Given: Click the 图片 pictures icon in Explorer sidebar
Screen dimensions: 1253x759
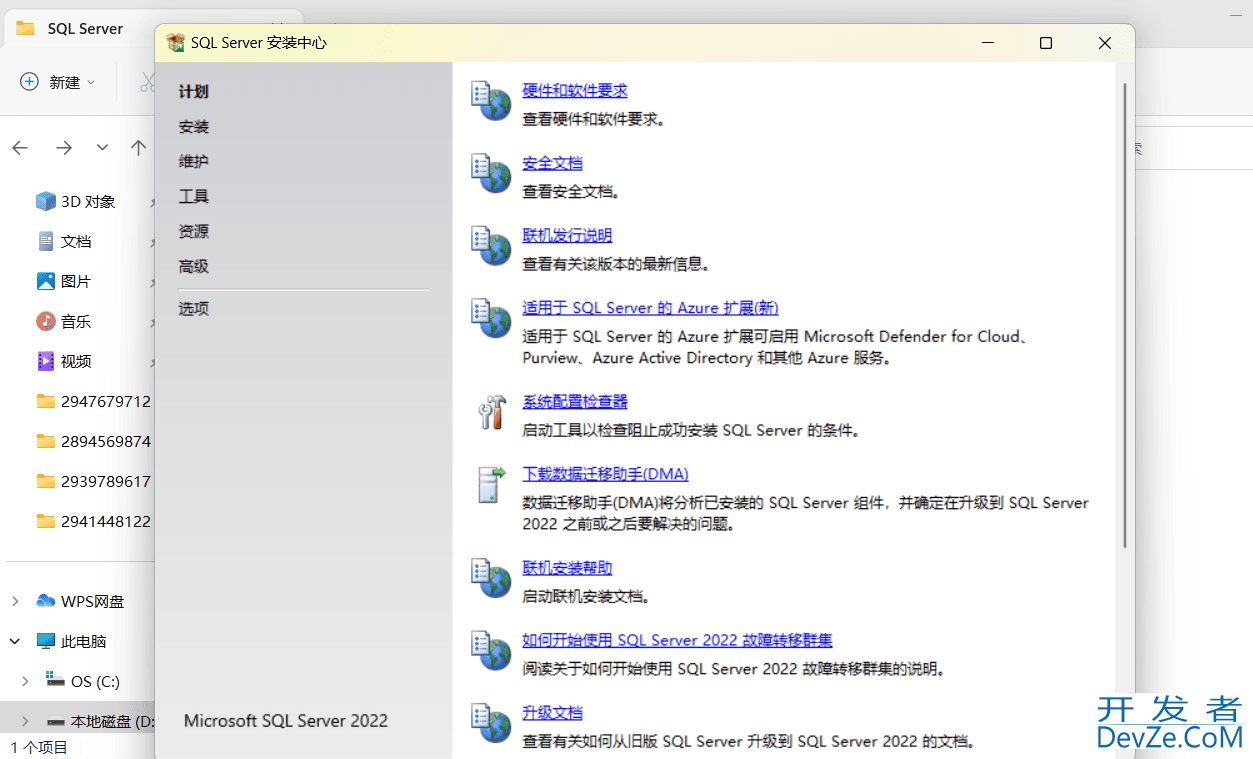Looking at the screenshot, I should click(x=45, y=281).
